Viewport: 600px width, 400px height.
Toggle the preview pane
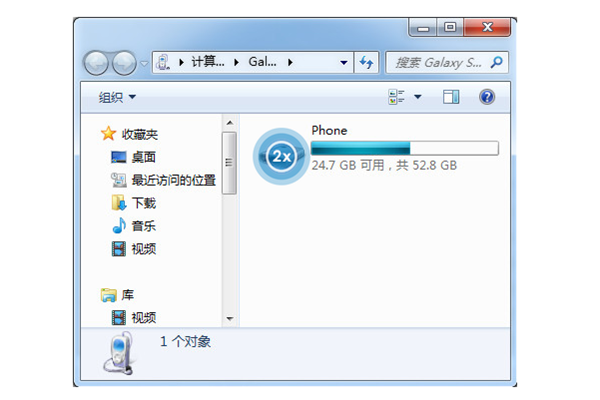tap(451, 97)
